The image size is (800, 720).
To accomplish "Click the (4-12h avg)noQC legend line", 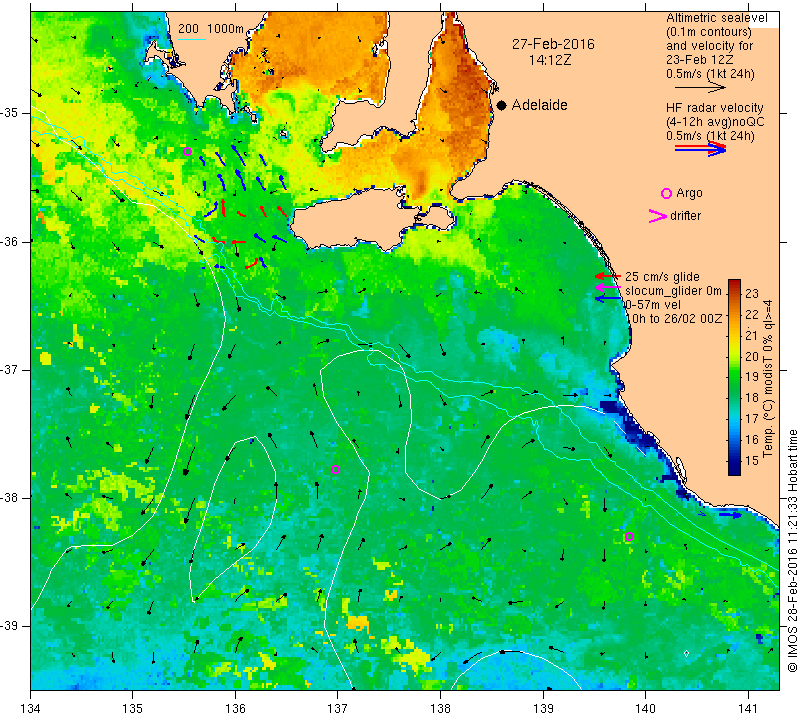I will pyautogui.click(x=715, y=122).
